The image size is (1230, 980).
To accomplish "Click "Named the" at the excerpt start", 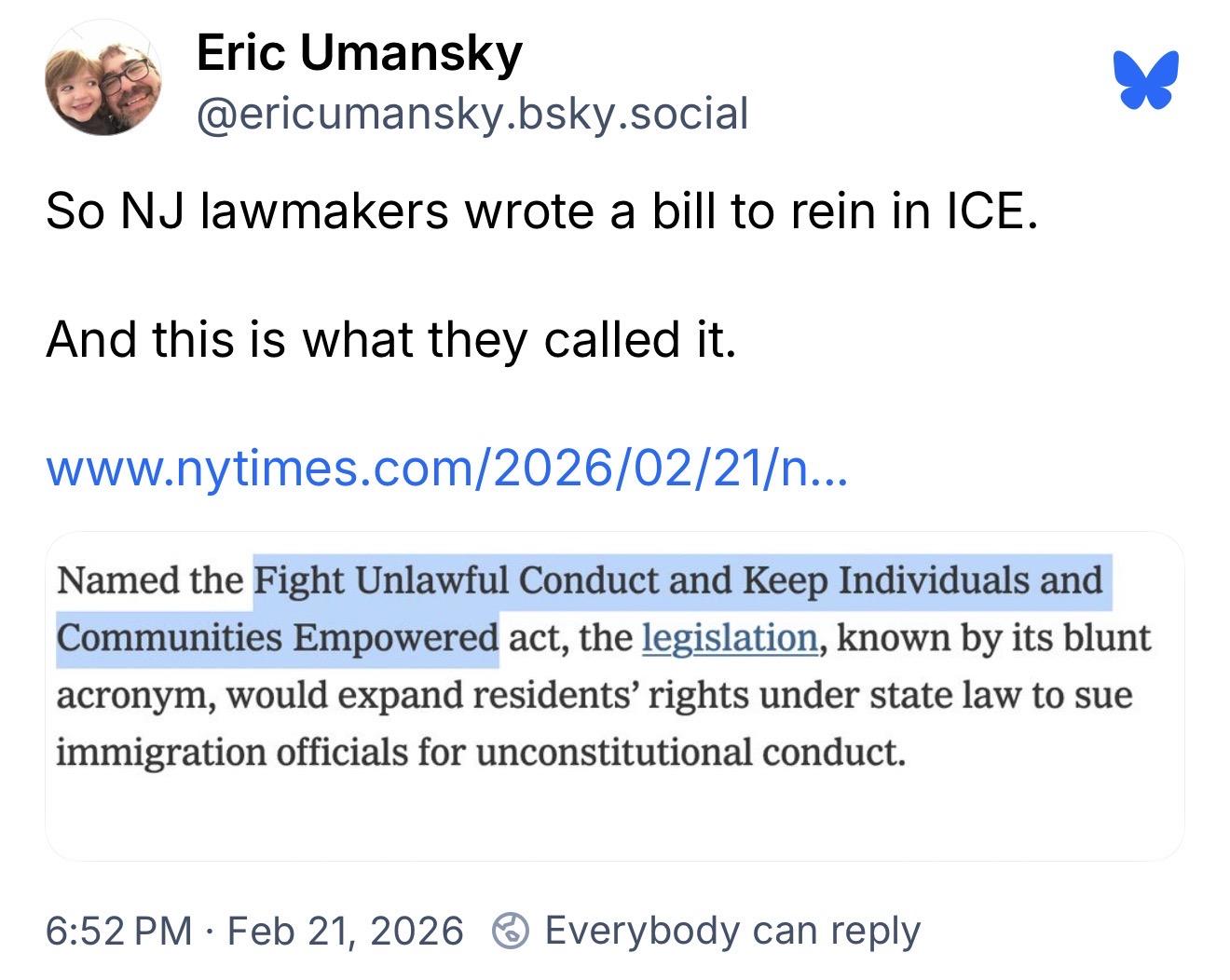I will [x=149, y=580].
